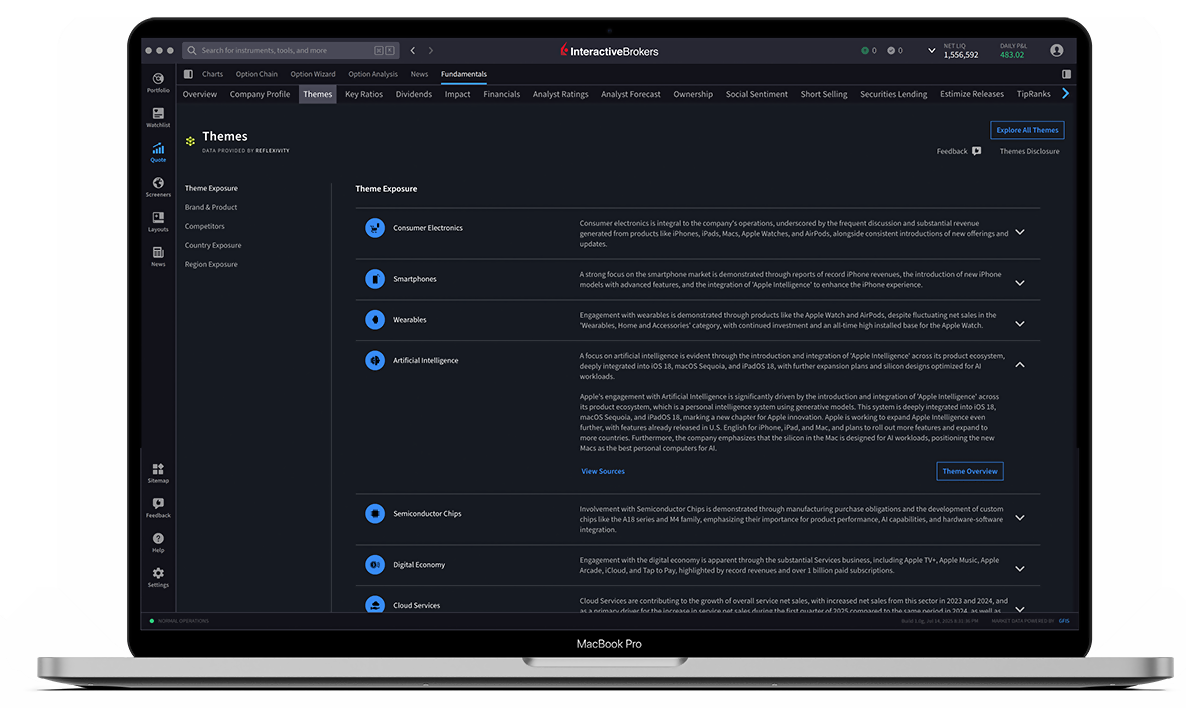The height and width of the screenshot is (716, 1200).
Task: Click the instrument search field
Action: click(290, 50)
